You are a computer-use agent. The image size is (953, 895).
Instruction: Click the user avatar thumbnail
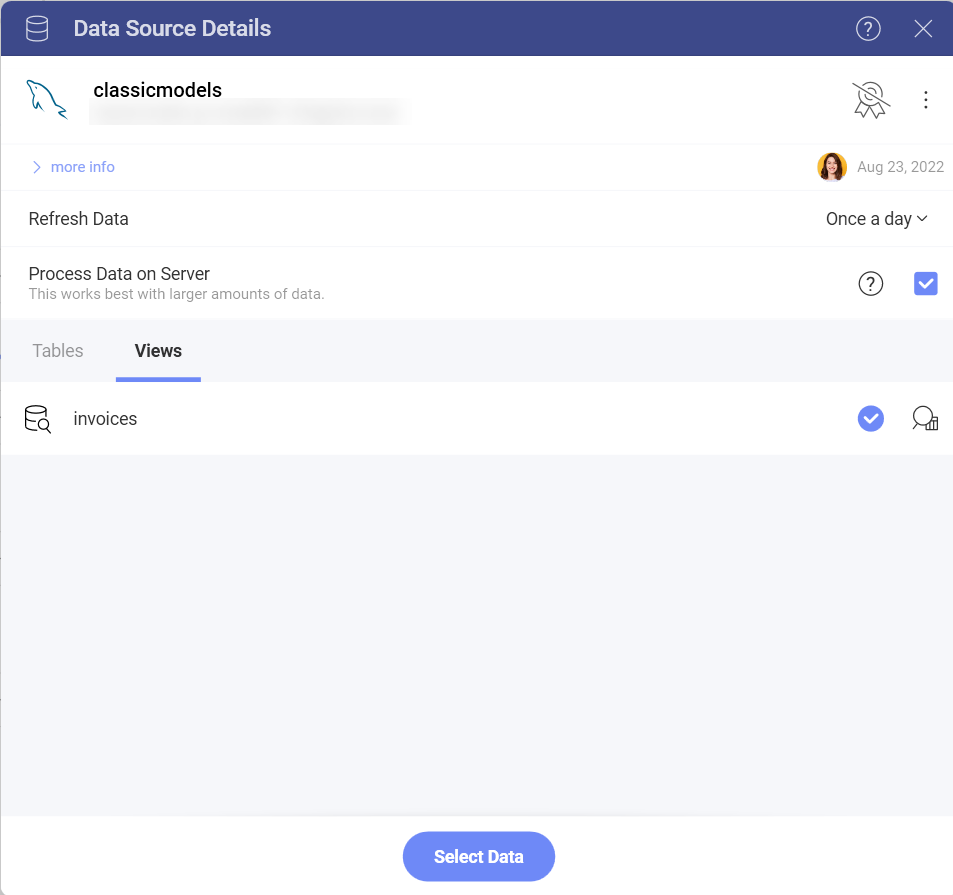[831, 167]
